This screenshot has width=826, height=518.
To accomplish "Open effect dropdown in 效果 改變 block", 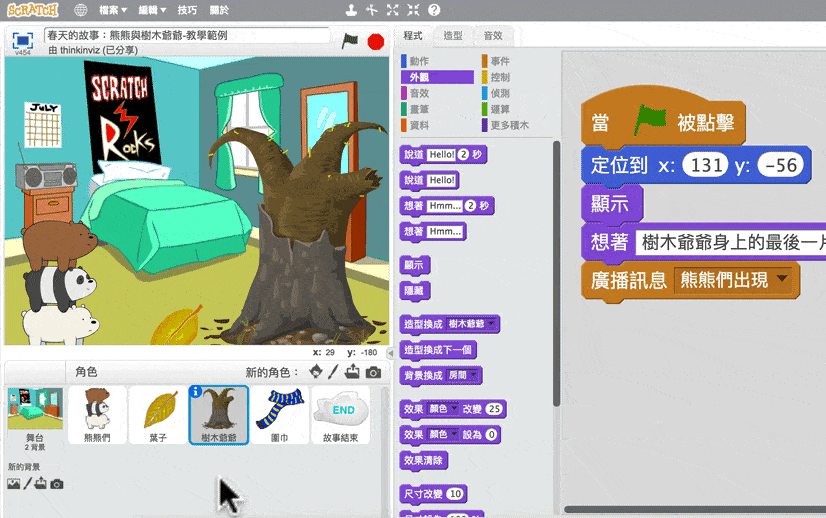I will (x=454, y=408).
